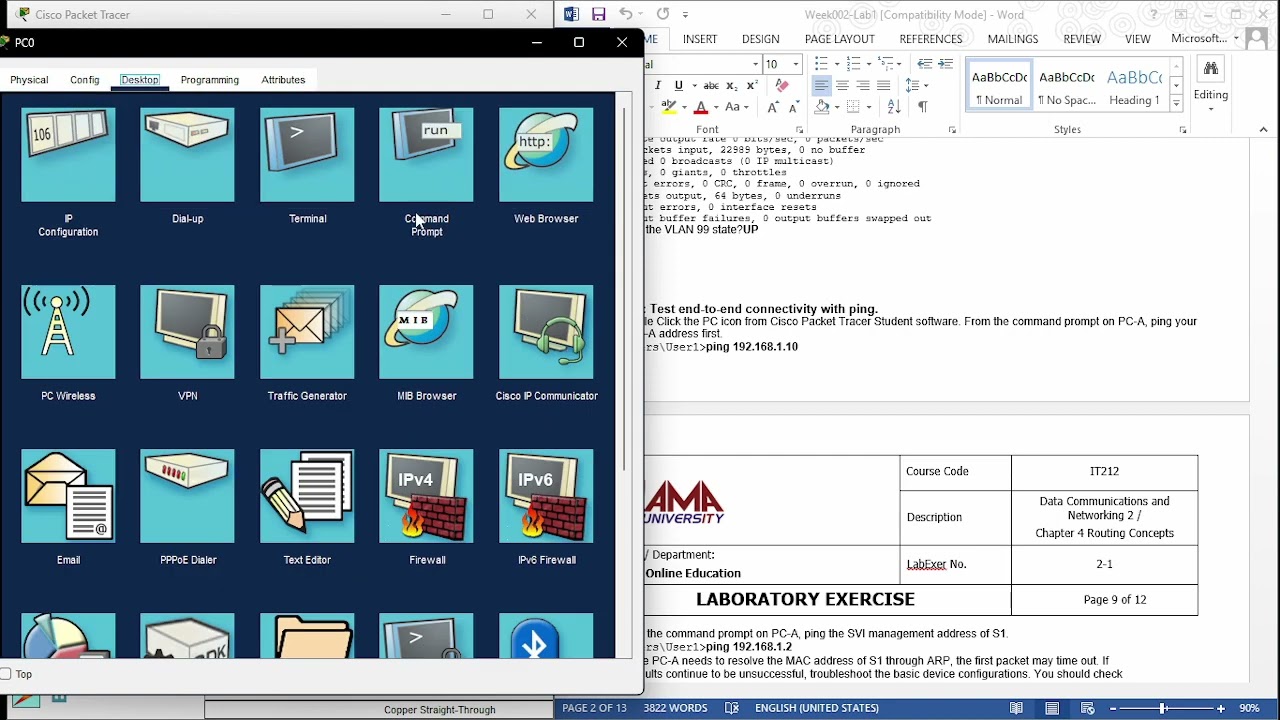Toggle superscript formatting

(751, 85)
